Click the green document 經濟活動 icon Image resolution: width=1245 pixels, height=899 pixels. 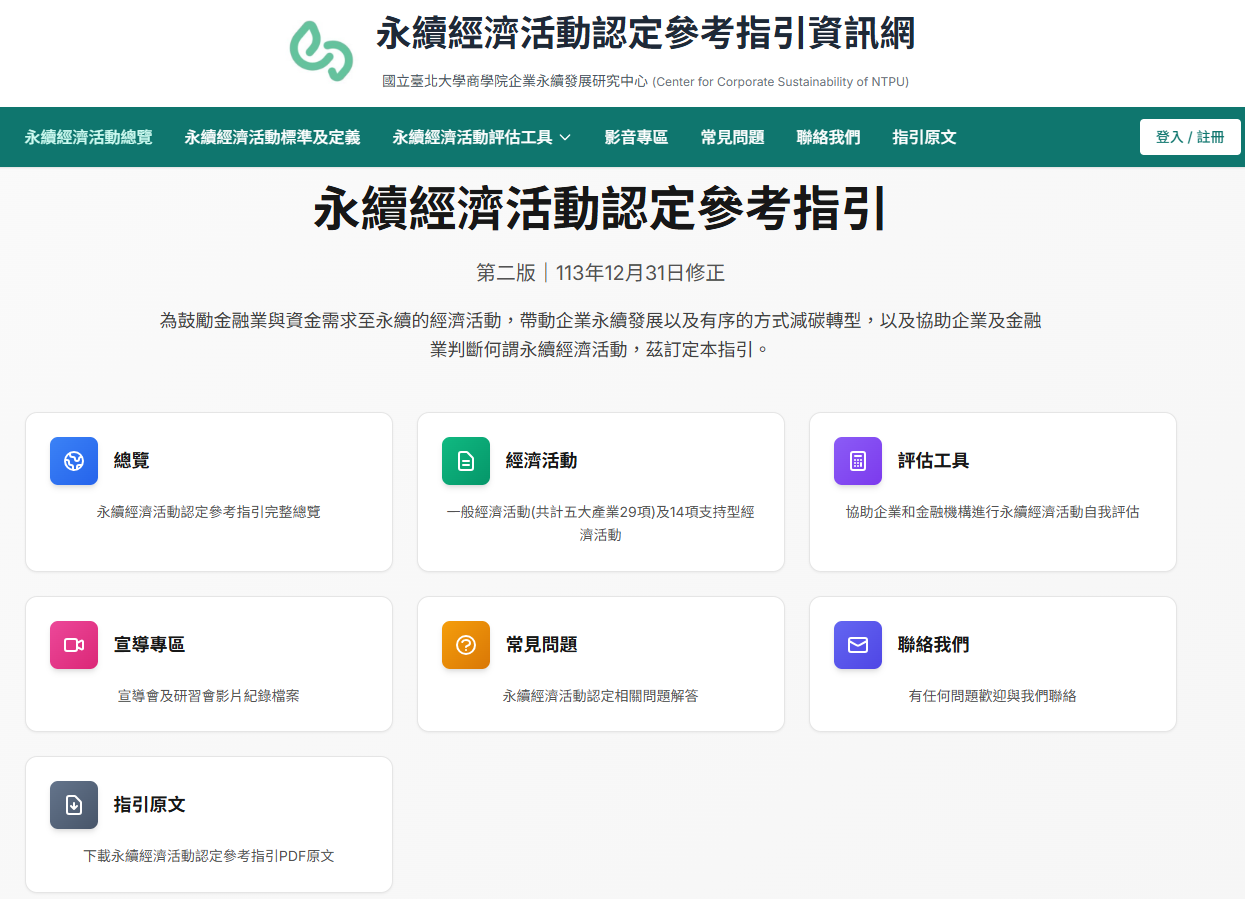pos(466,461)
